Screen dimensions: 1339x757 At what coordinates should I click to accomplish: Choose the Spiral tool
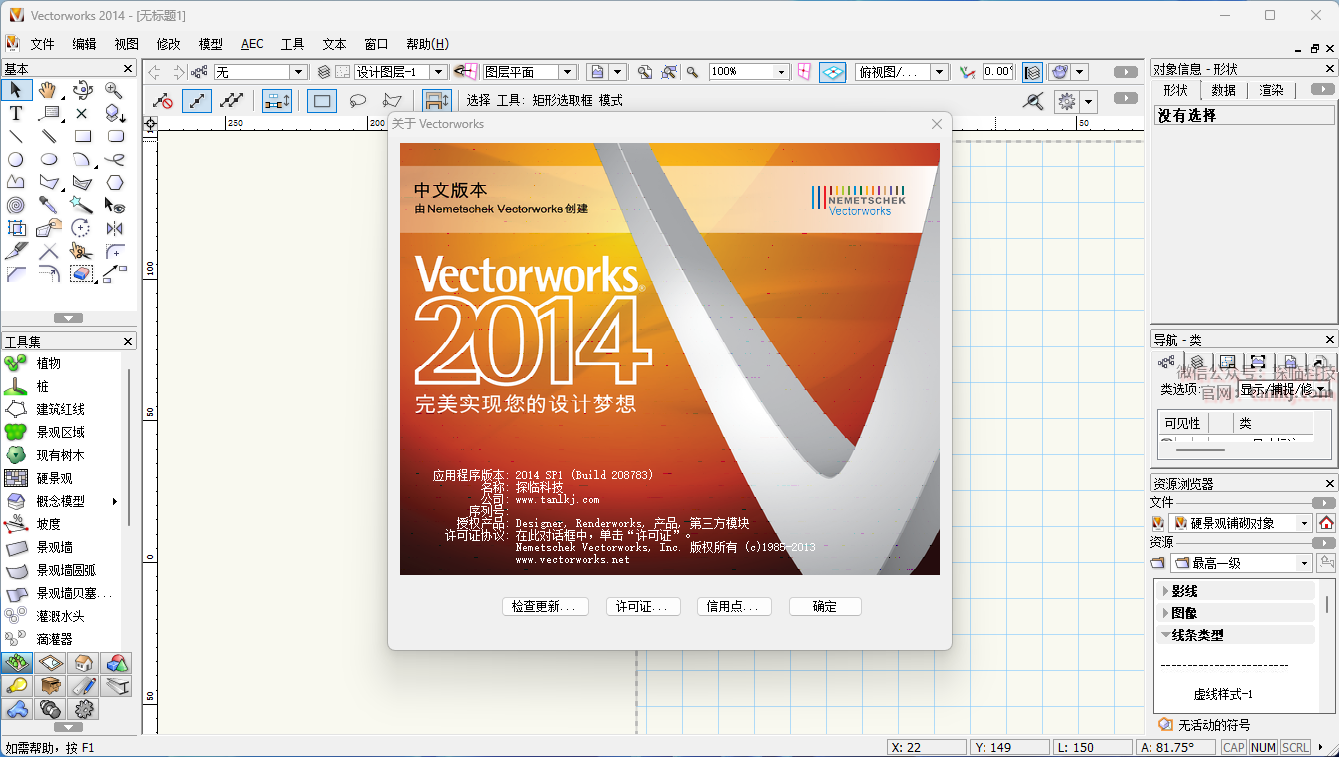[x=16, y=205]
